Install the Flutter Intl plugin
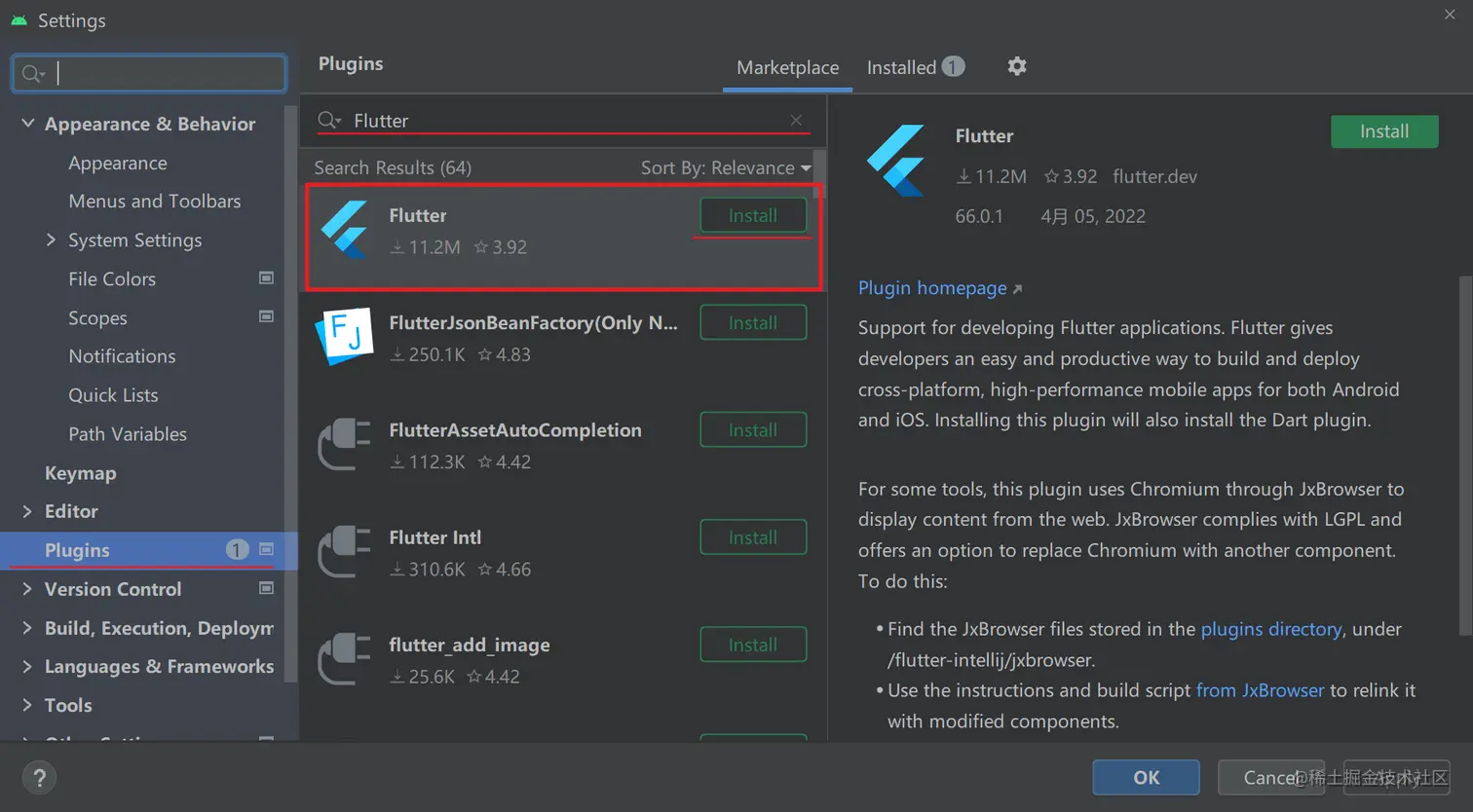This screenshot has width=1473, height=812. [753, 536]
